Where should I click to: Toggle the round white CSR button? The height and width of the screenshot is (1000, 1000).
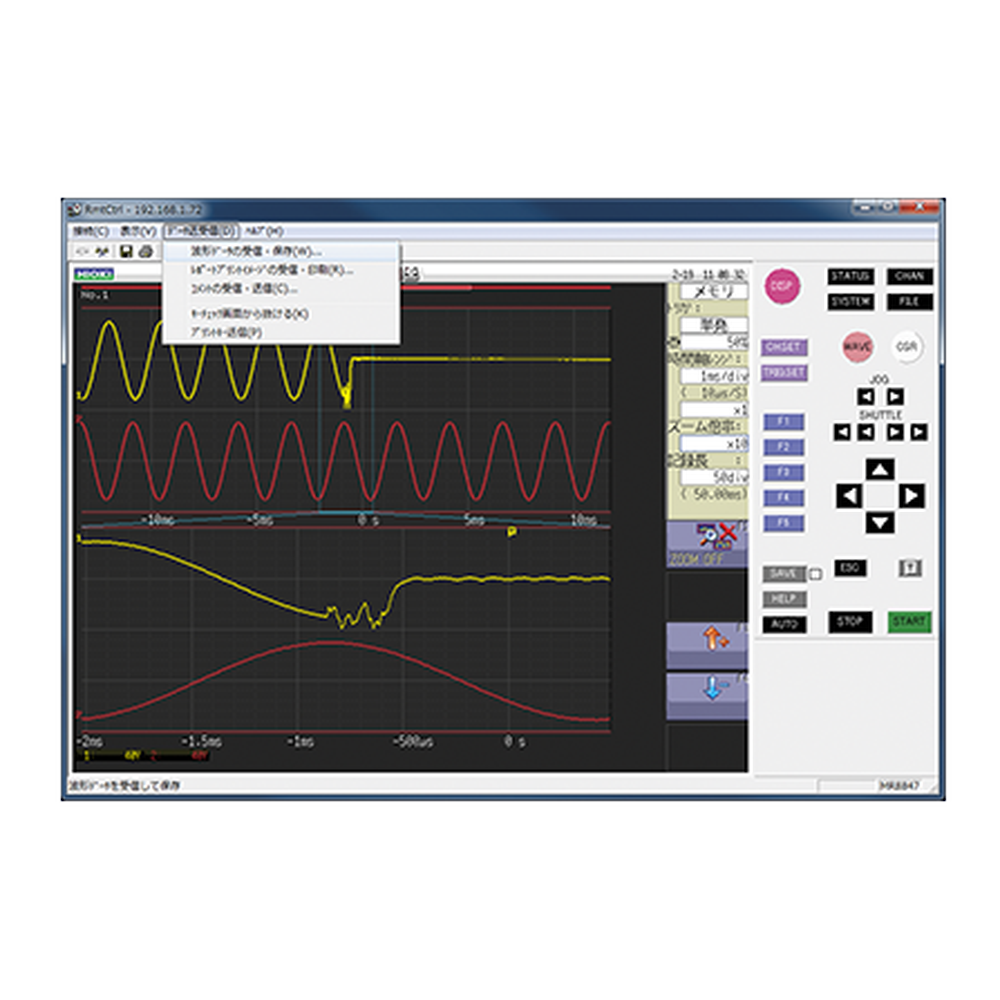(906, 347)
